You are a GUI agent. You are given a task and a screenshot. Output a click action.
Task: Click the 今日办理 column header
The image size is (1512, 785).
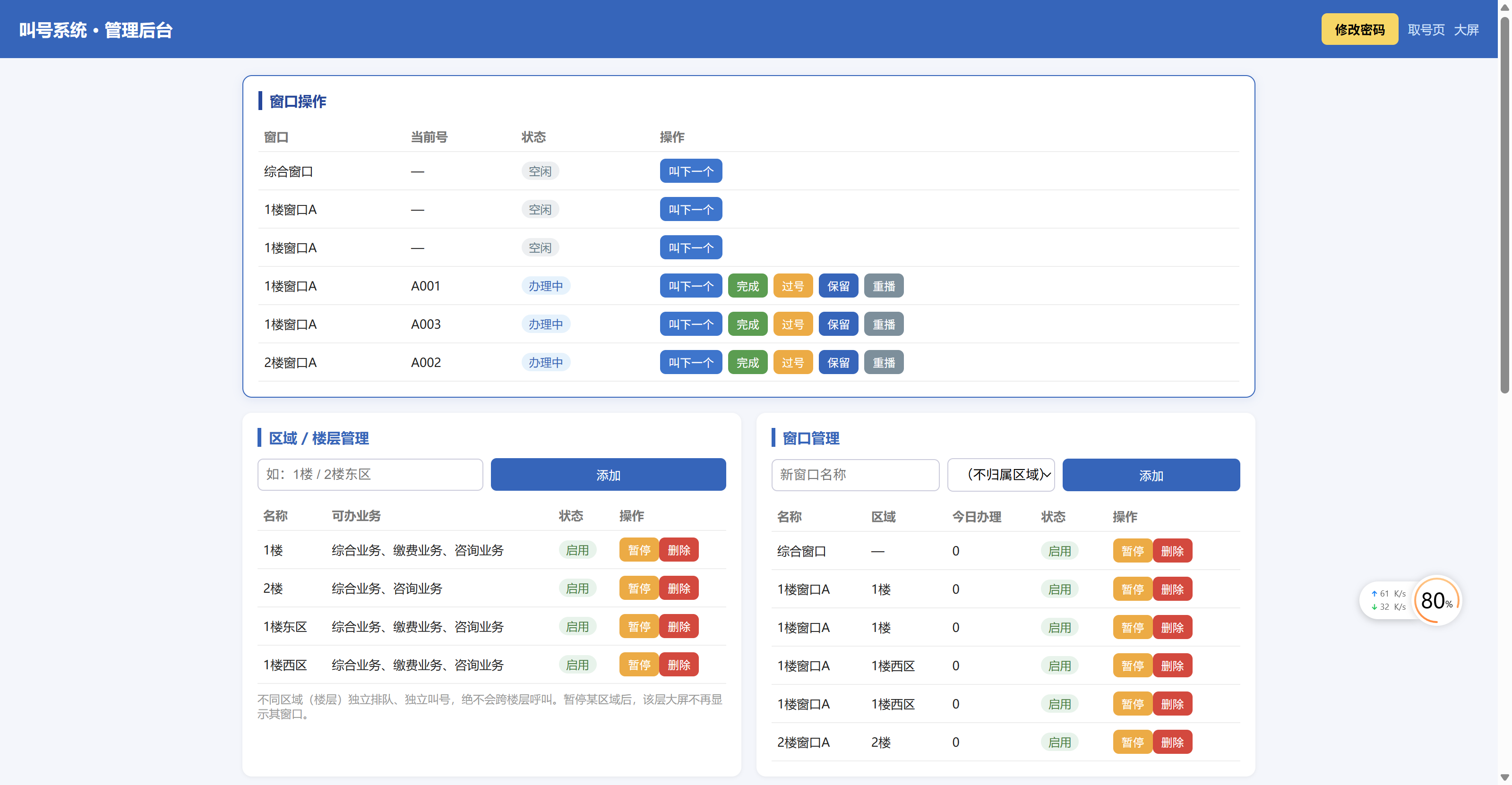click(x=976, y=516)
